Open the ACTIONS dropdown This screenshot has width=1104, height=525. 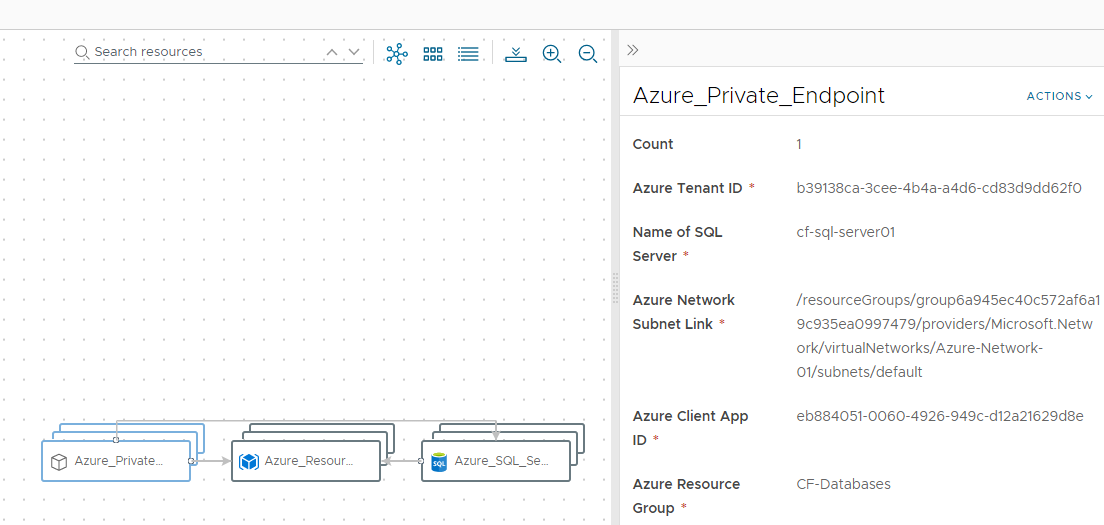click(x=1060, y=96)
